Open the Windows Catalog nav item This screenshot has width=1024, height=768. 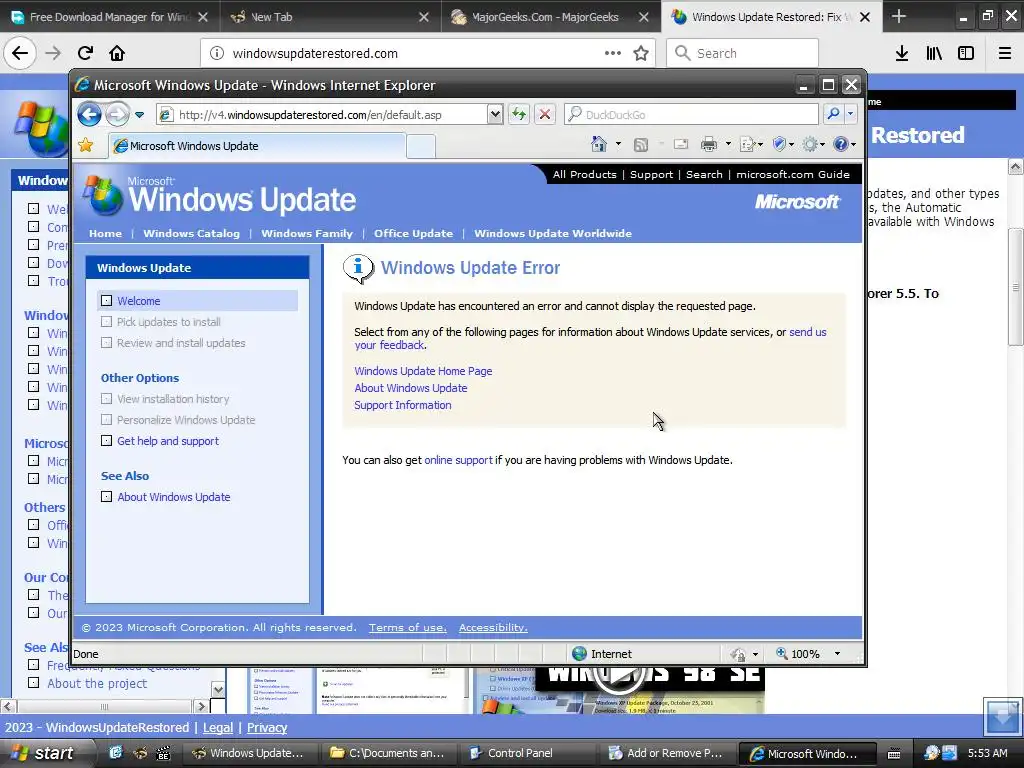point(191,233)
